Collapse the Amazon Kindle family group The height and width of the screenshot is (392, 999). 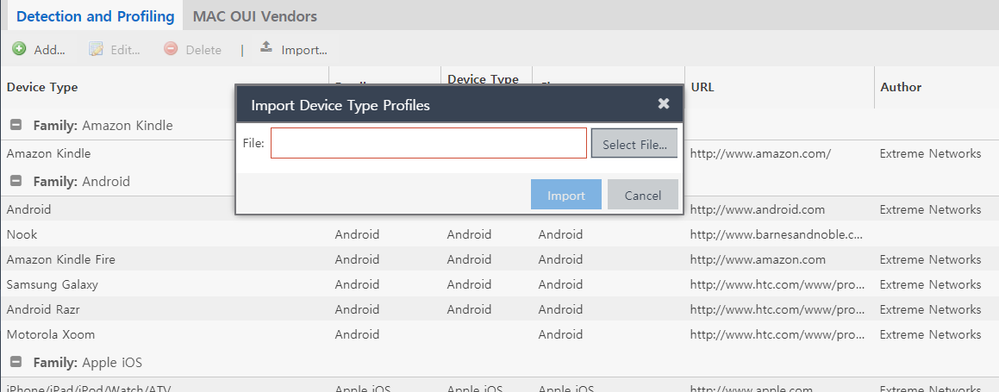17,126
